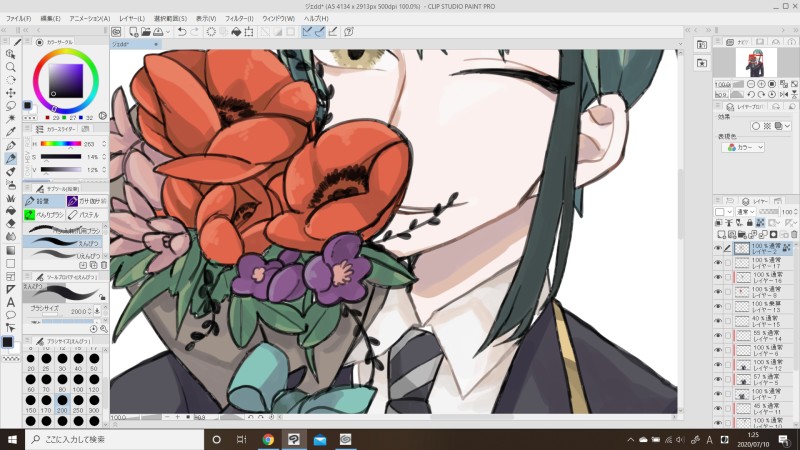Click the Undo arrow in command bar

click(182, 32)
